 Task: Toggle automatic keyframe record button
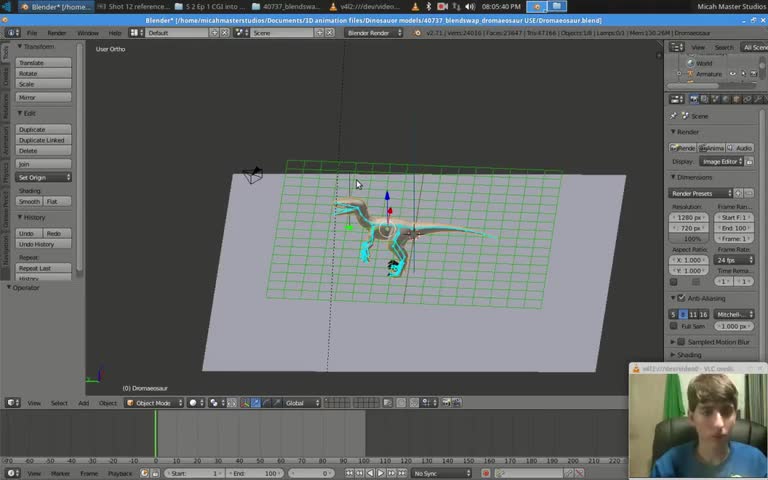click(486, 473)
